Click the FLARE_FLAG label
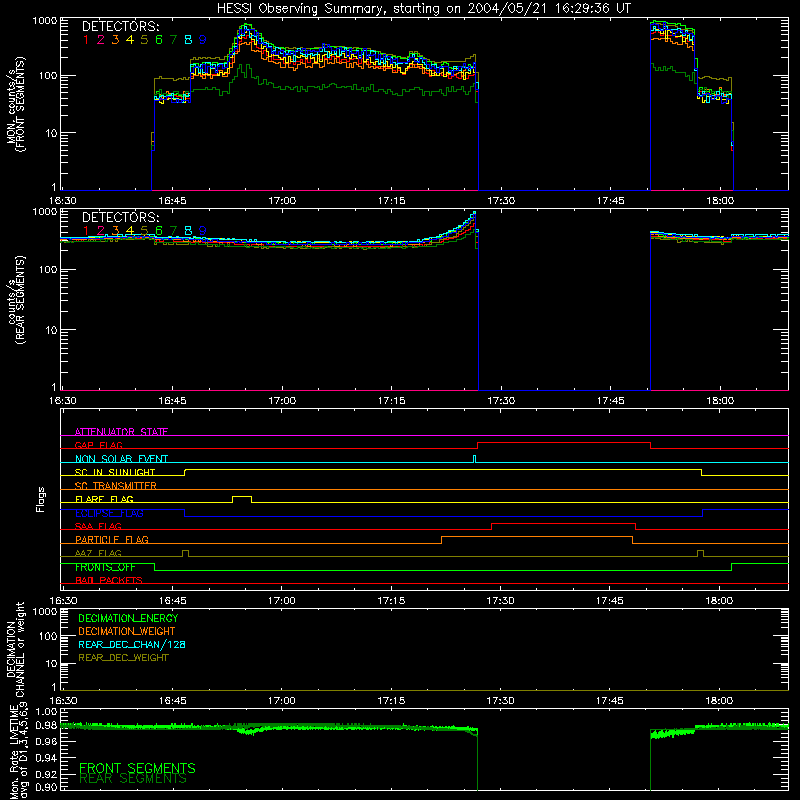The height and width of the screenshot is (800, 800). click(104, 499)
